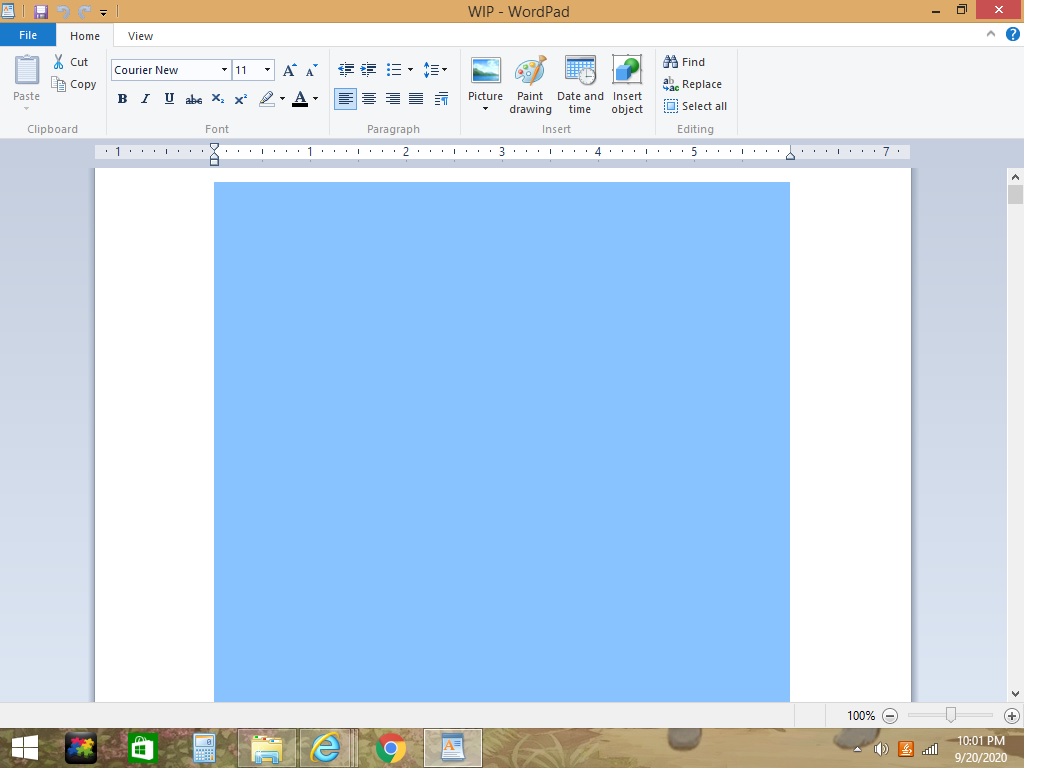Click the Courier New font name field
This screenshot has width=1043, height=782.
click(x=165, y=71)
